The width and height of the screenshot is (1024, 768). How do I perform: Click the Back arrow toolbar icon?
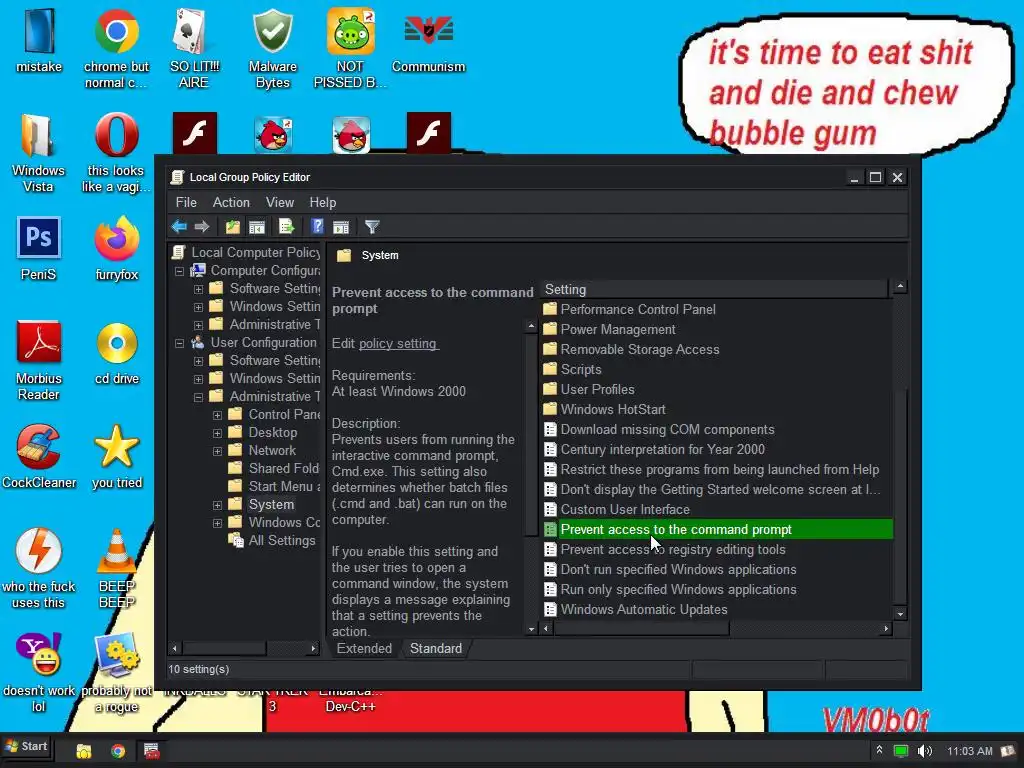[179, 227]
